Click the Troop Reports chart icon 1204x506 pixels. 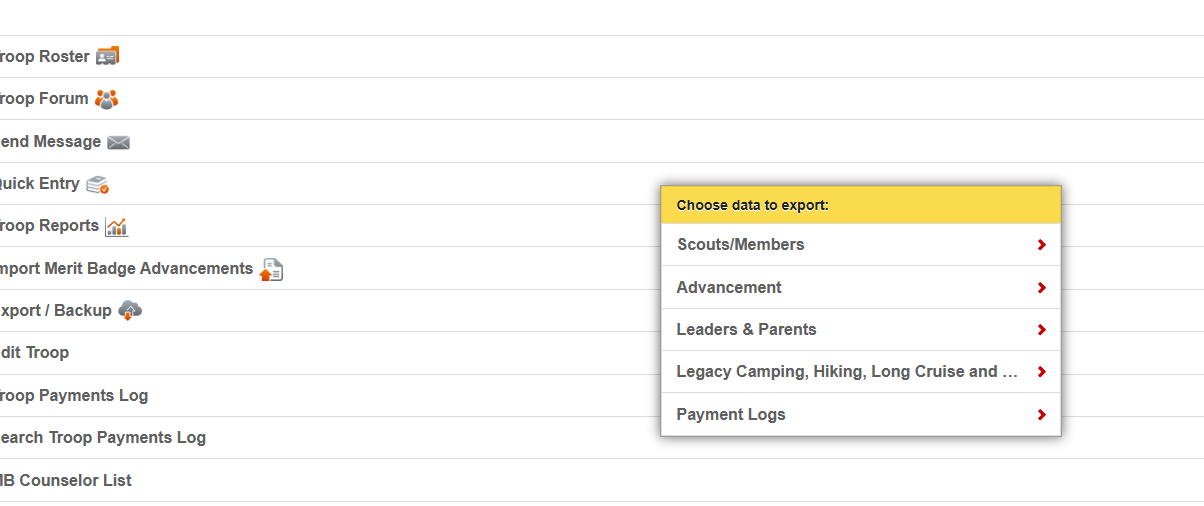pyautogui.click(x=116, y=227)
